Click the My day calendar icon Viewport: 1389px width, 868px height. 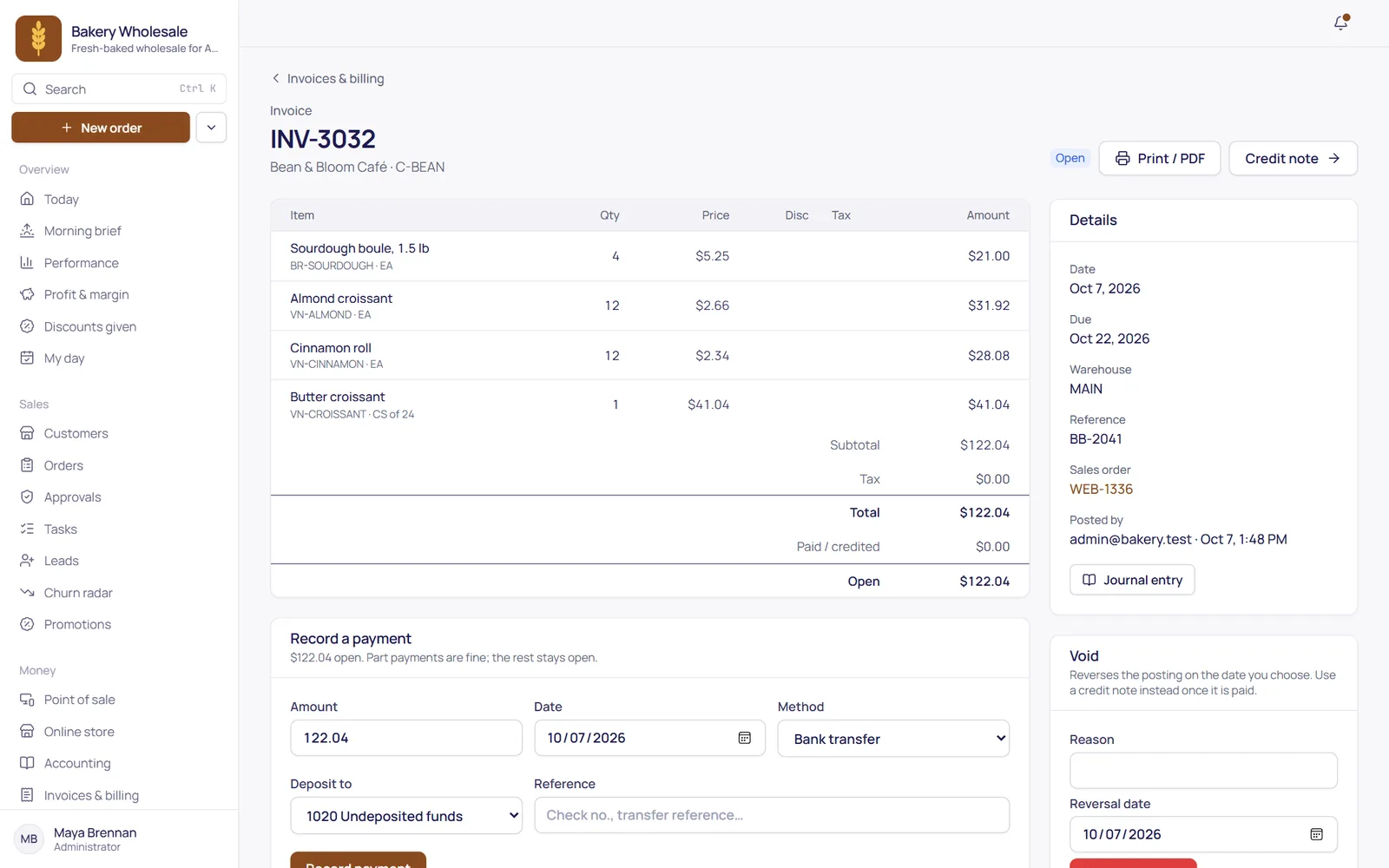point(27,358)
